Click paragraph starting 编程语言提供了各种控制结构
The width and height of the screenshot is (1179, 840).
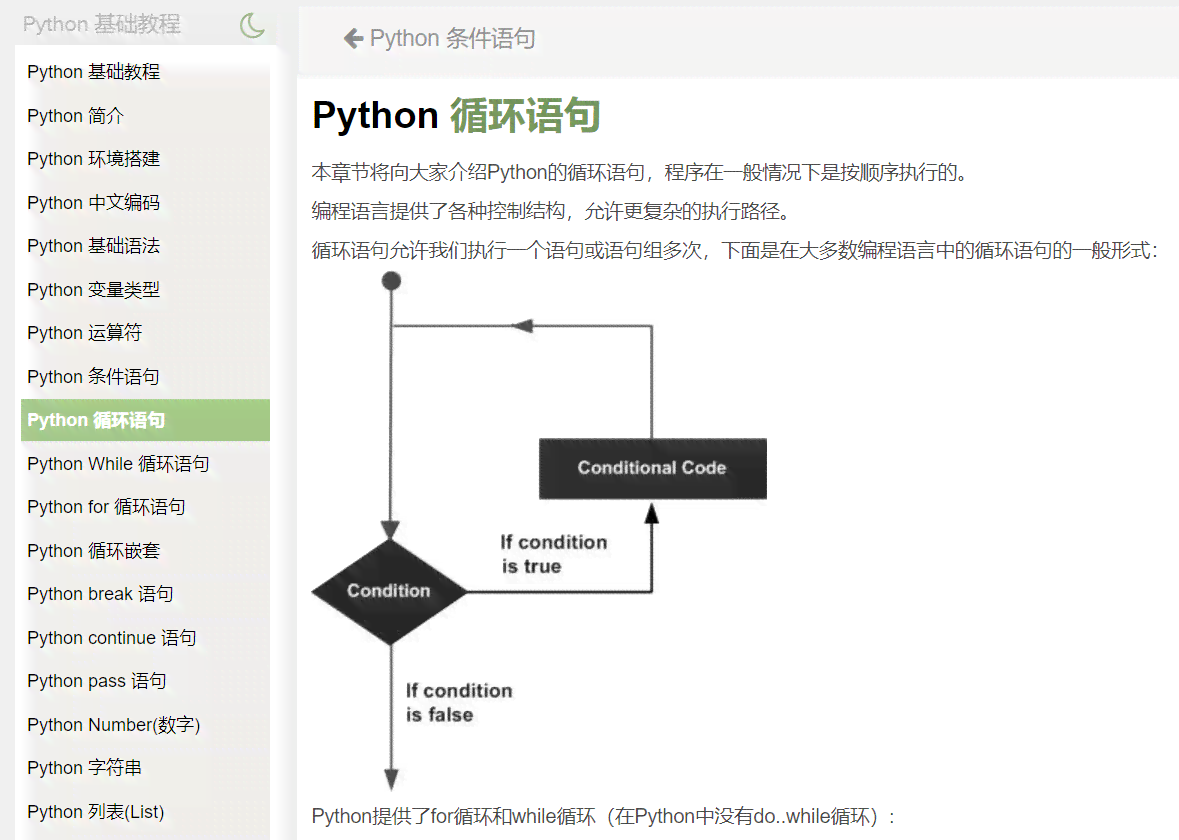tap(552, 211)
